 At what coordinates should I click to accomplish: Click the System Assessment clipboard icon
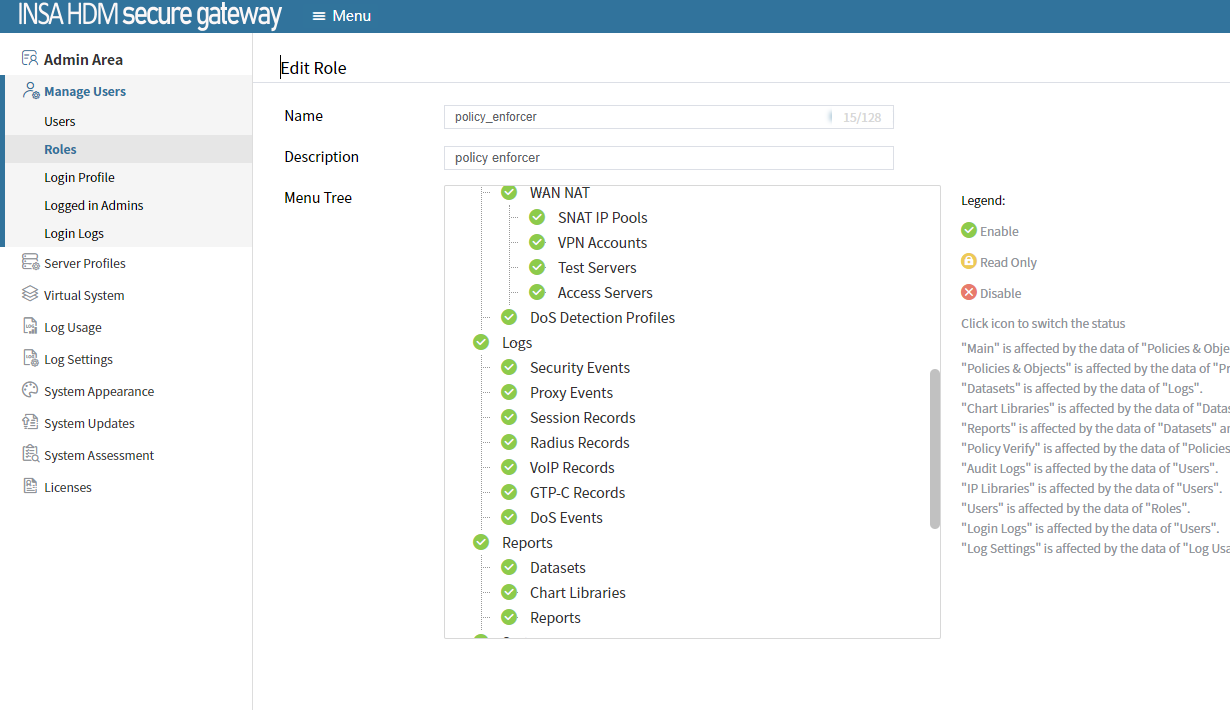pyautogui.click(x=30, y=455)
